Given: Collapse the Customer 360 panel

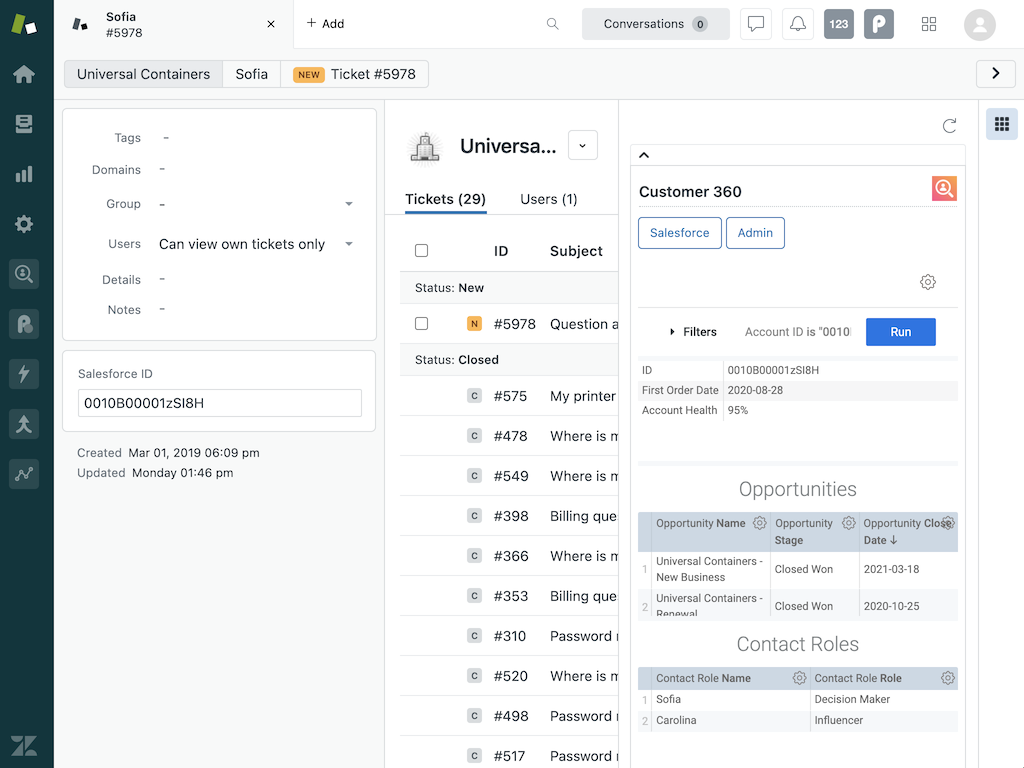Looking at the screenshot, I should point(644,155).
